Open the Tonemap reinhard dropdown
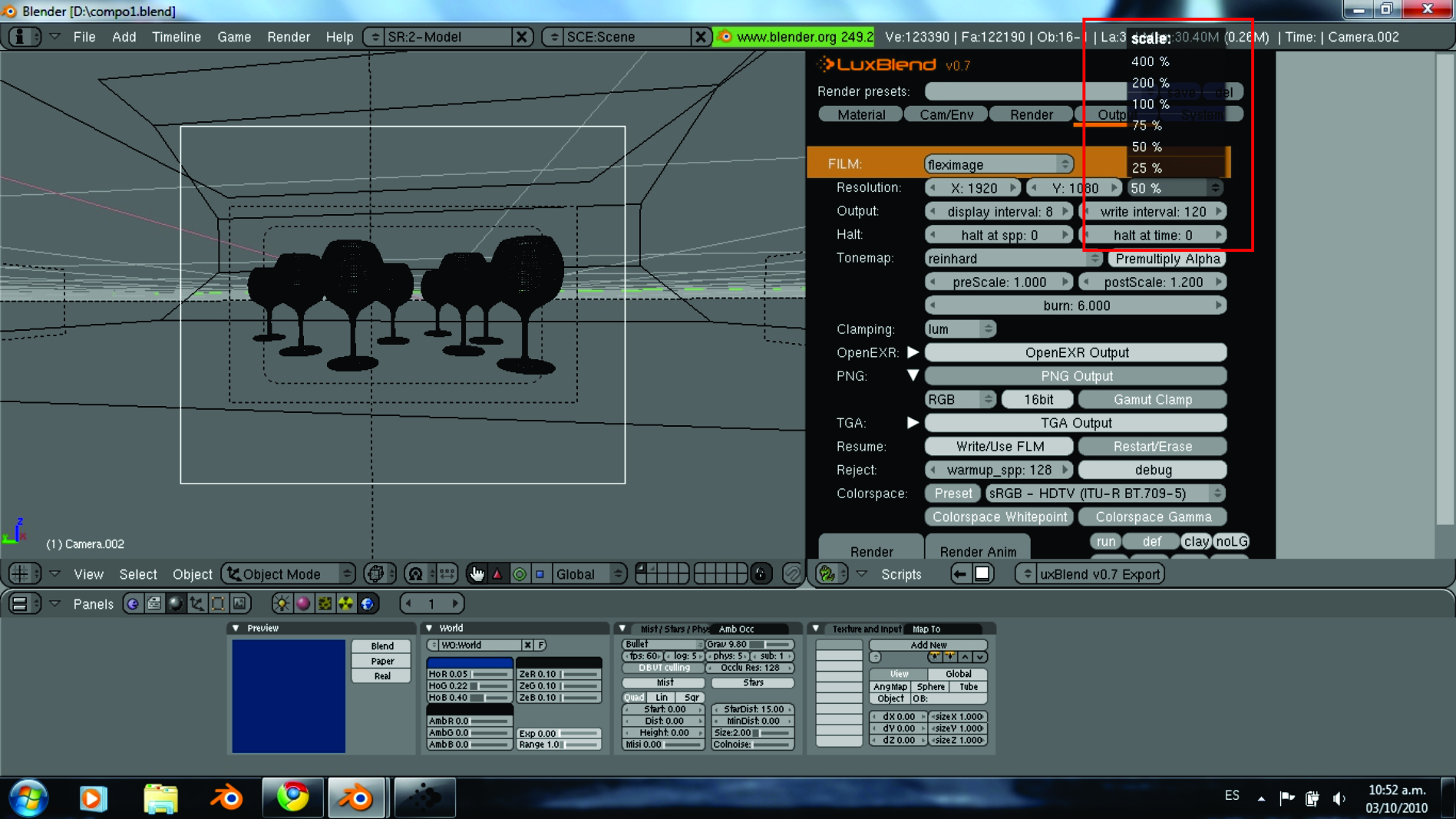Viewport: 1456px width, 819px height. [1013, 259]
